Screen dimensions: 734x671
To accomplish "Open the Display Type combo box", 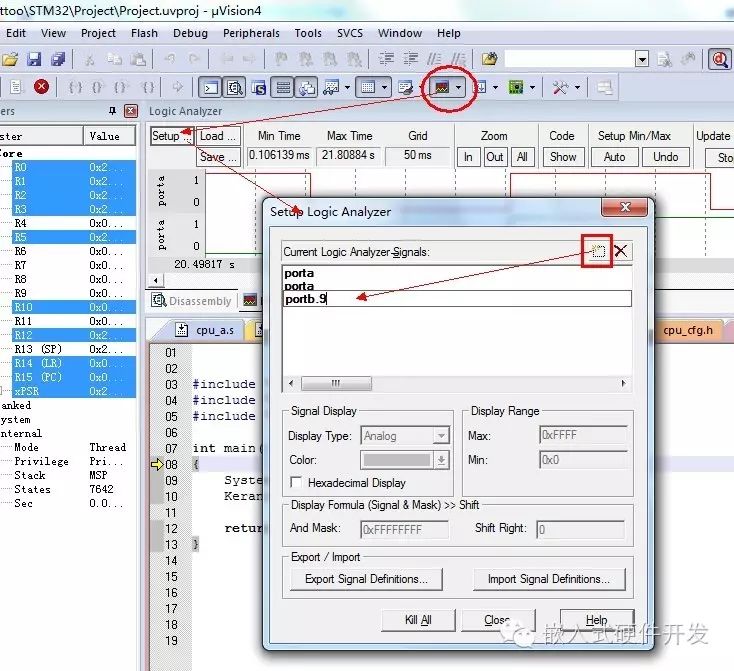I will pyautogui.click(x=405, y=435).
